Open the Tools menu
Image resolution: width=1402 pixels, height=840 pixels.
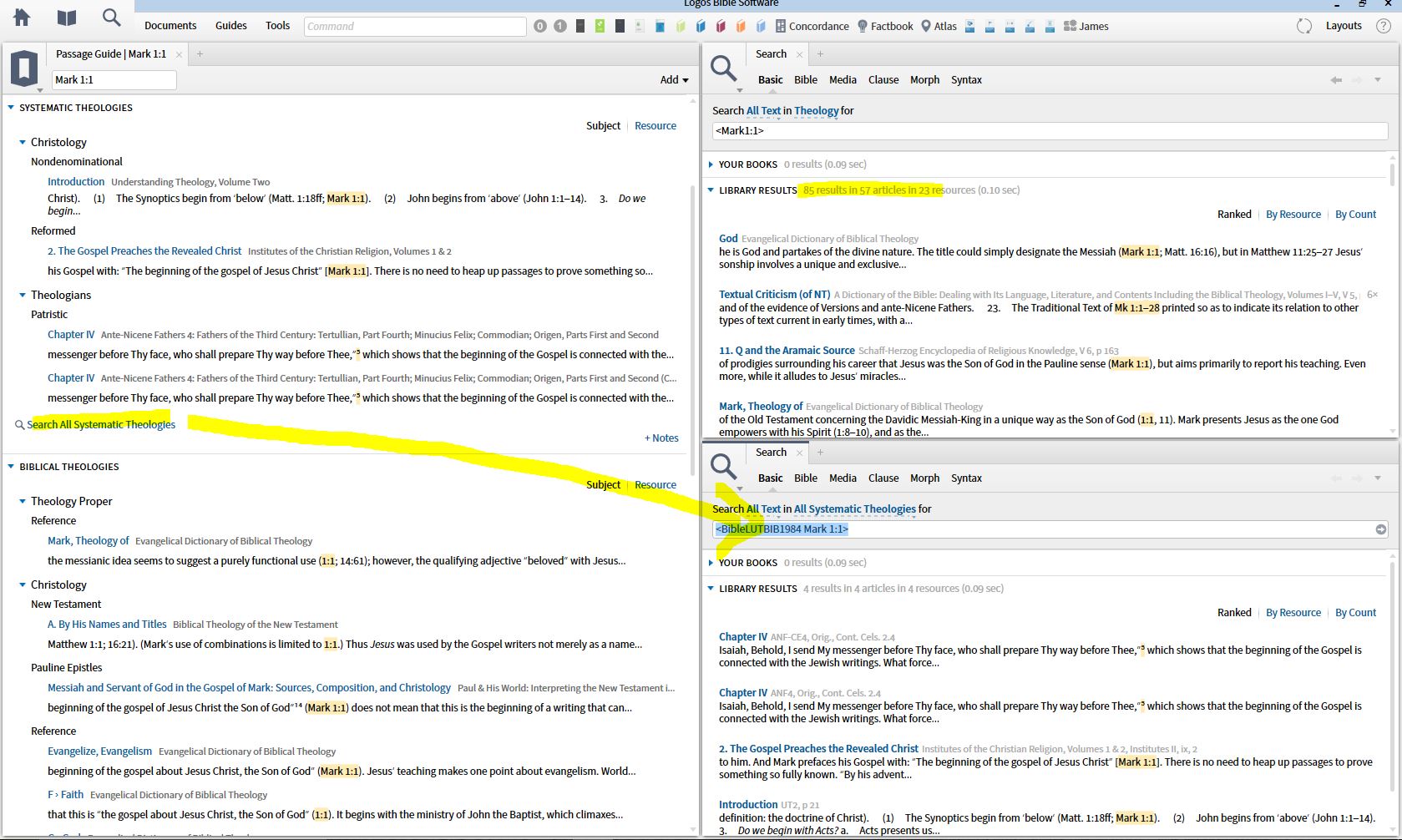(x=278, y=26)
